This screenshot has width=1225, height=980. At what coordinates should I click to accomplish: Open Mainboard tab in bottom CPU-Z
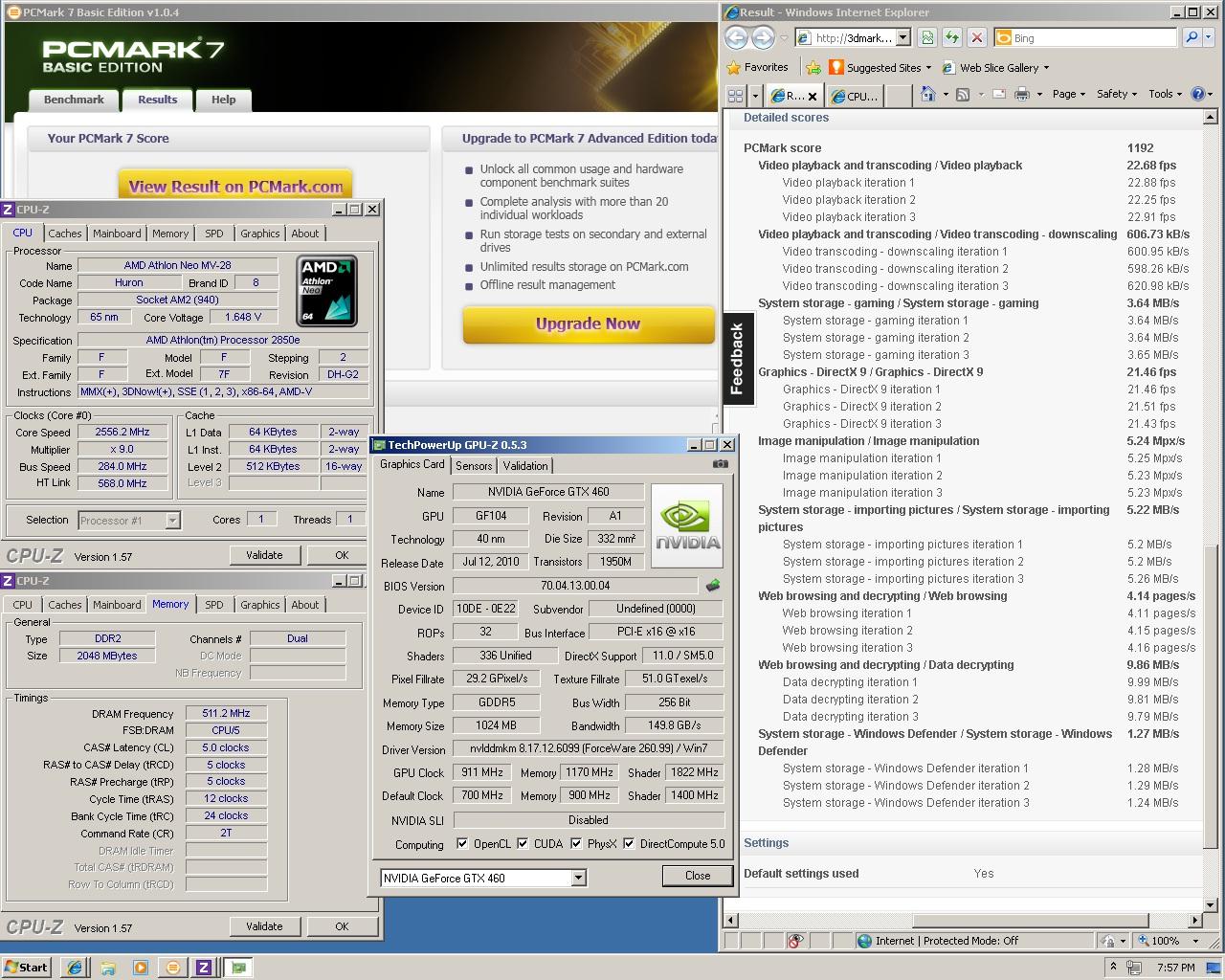tap(117, 605)
